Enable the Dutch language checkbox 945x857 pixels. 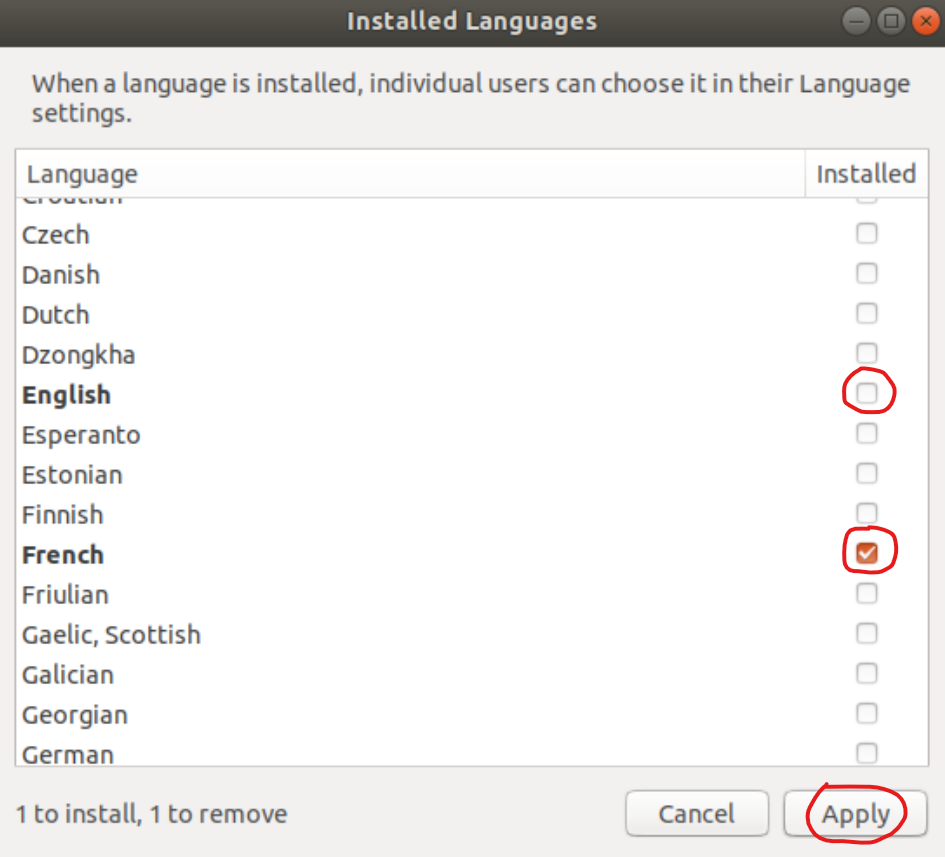tap(866, 313)
